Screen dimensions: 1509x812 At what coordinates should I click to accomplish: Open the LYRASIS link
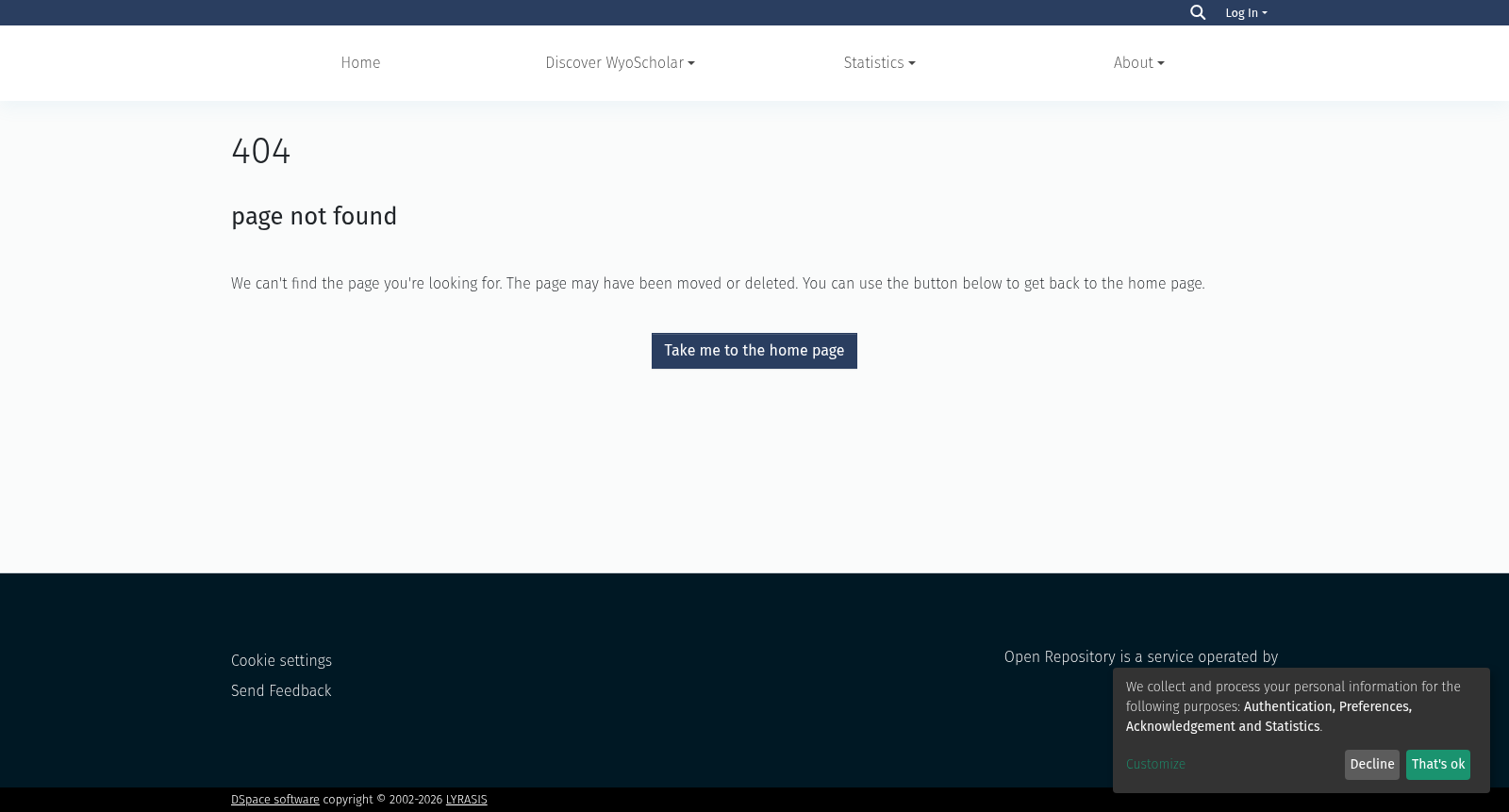point(466,800)
